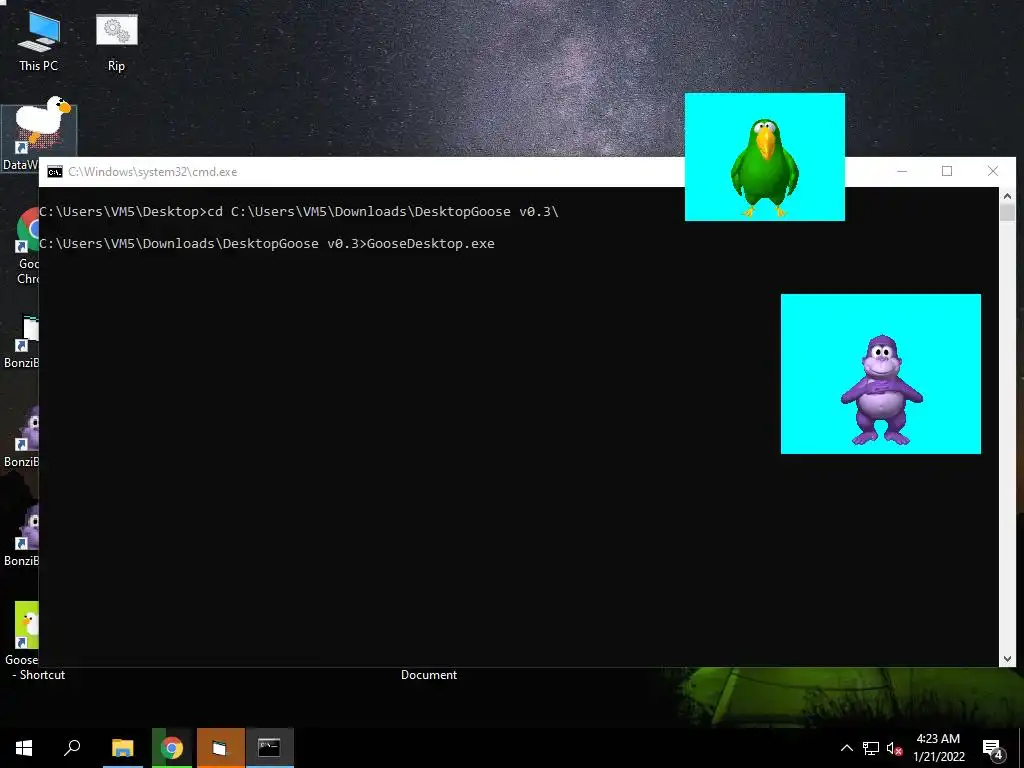Viewport: 1024px width, 768px height.
Task: Click the cmd.exe window title text
Action: (153, 172)
